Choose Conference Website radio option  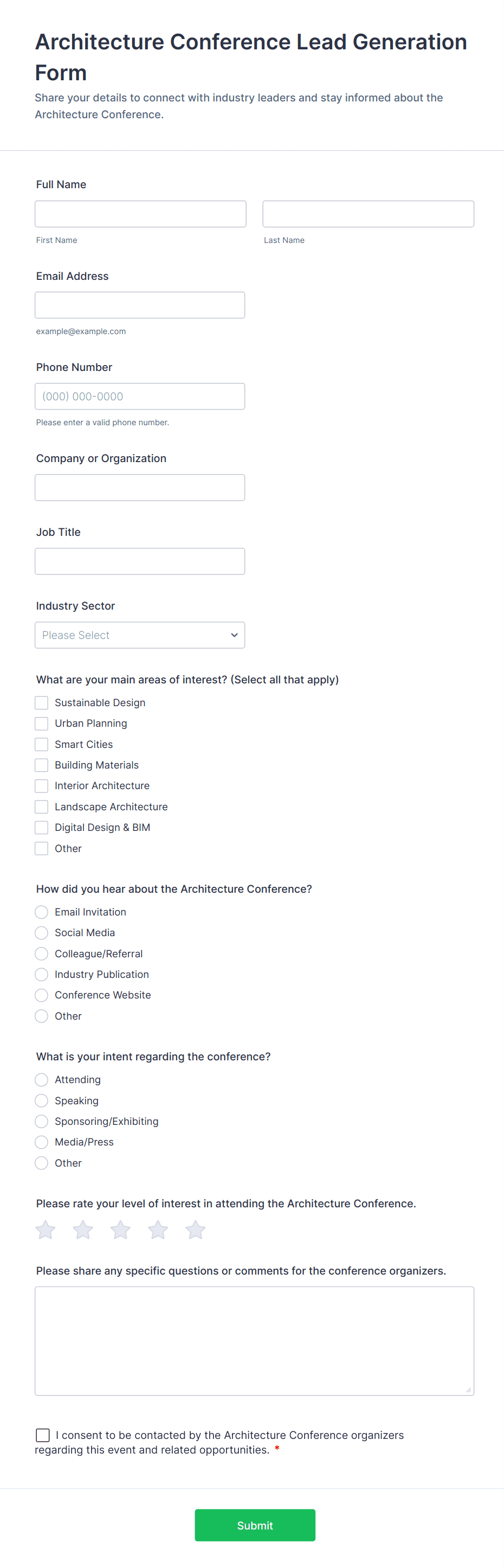point(41,995)
